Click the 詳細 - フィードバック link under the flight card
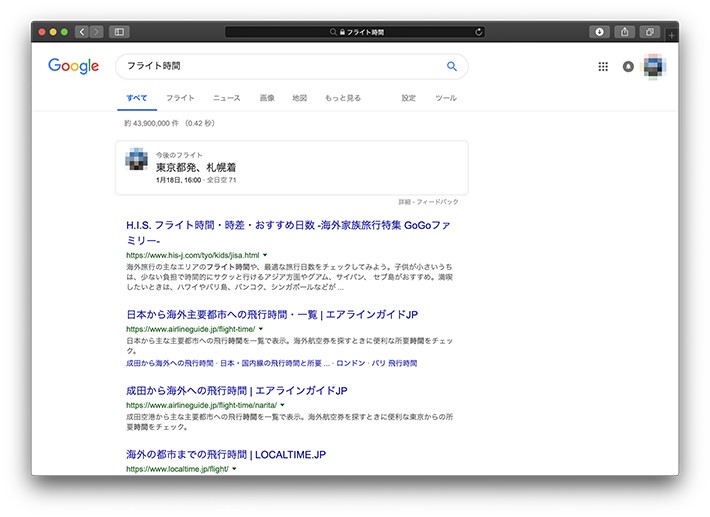Image resolution: width=710 pixels, height=517 pixels. (x=428, y=202)
